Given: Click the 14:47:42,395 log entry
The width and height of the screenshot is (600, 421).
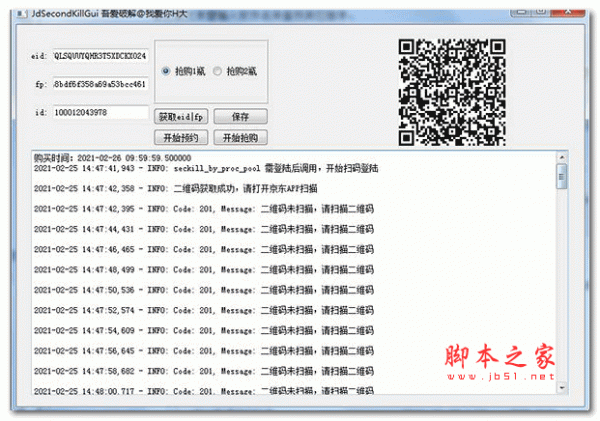Looking at the screenshot, I should point(204,209).
